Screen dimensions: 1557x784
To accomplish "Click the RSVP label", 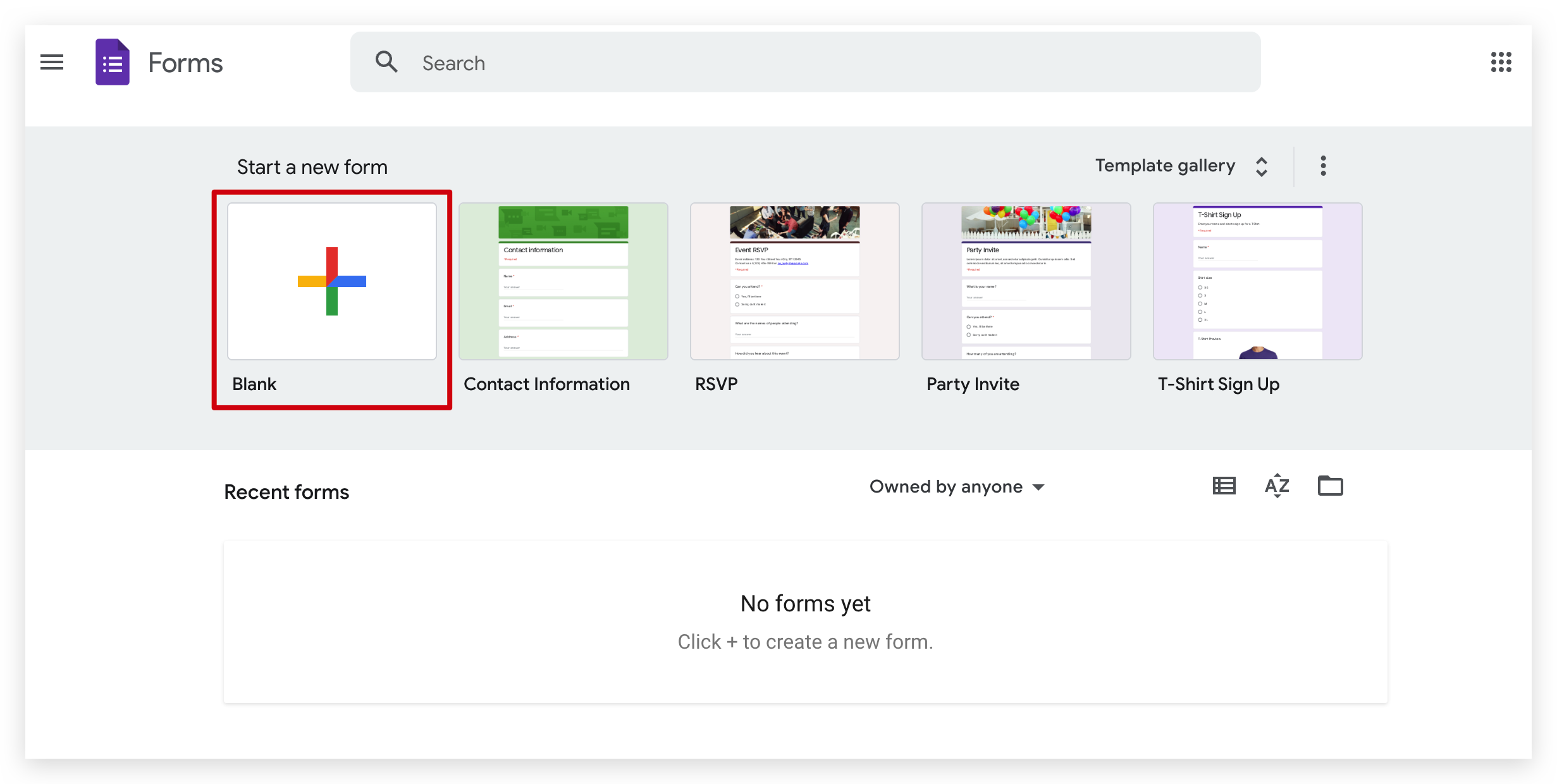I will pos(716,384).
